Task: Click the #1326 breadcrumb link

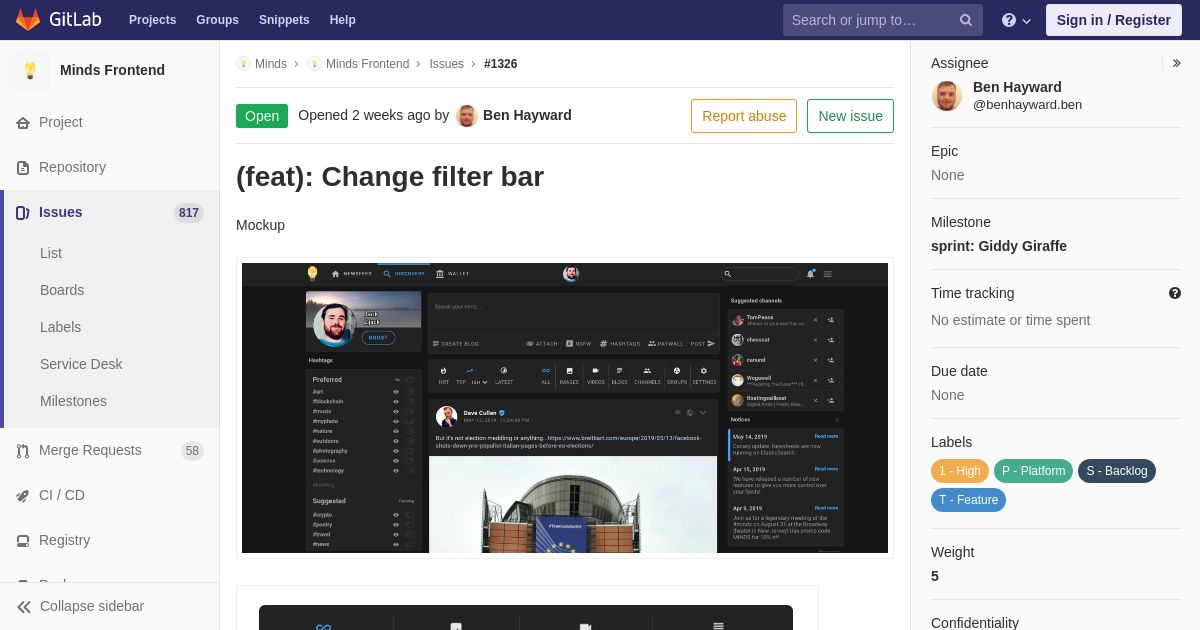Action: pos(500,64)
